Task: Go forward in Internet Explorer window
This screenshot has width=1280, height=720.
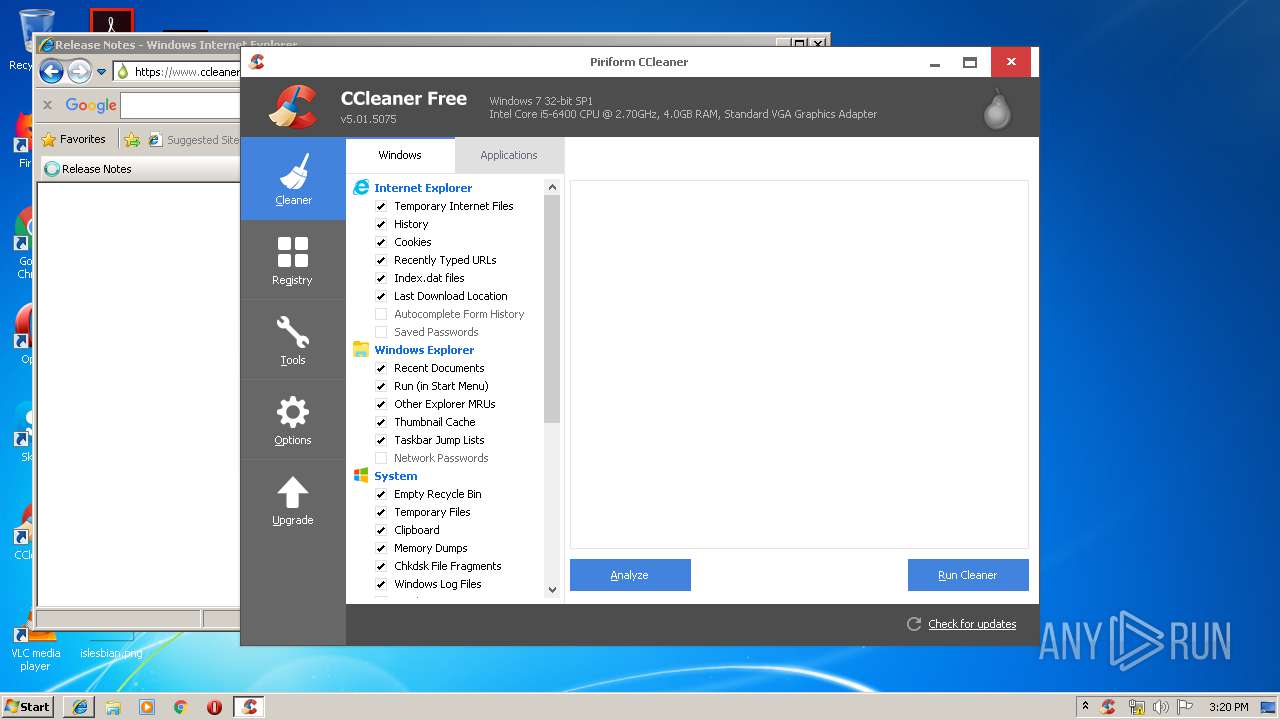Action: click(x=79, y=71)
